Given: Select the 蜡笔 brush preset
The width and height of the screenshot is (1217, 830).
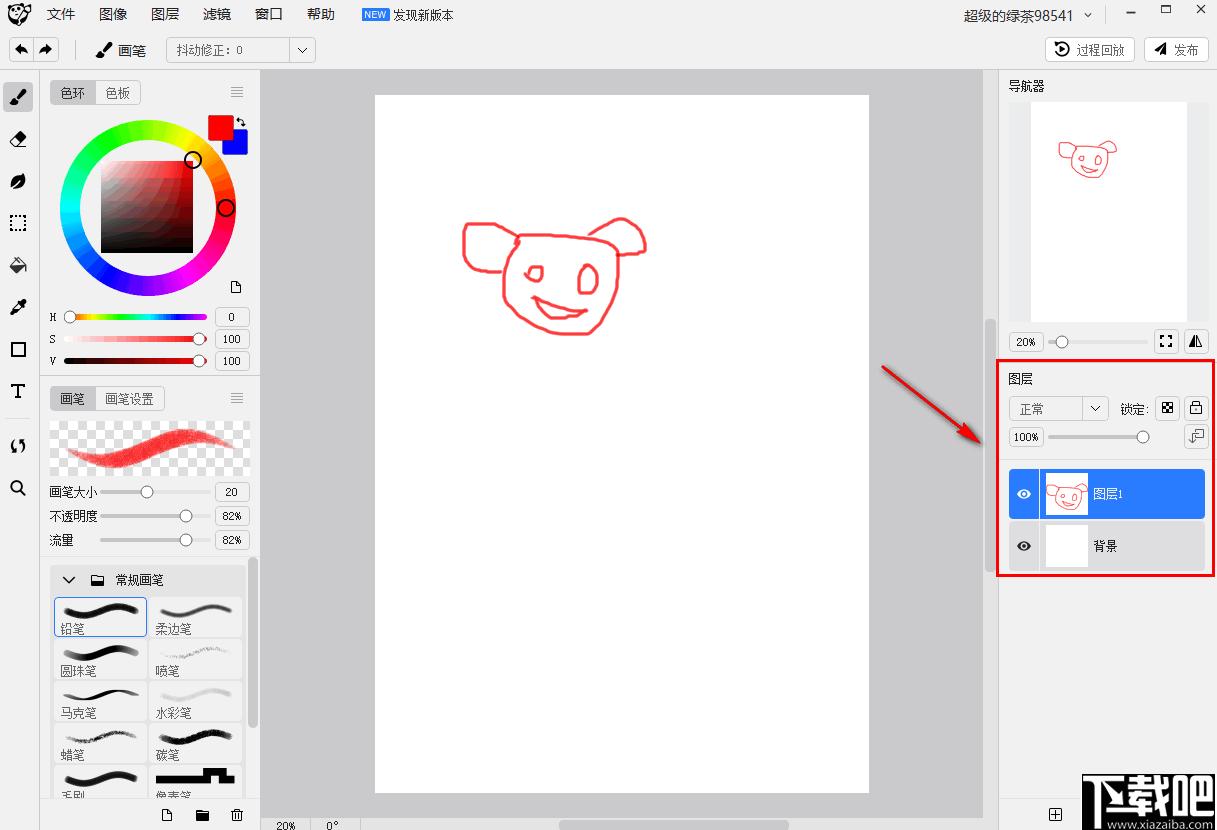Looking at the screenshot, I should coord(100,743).
